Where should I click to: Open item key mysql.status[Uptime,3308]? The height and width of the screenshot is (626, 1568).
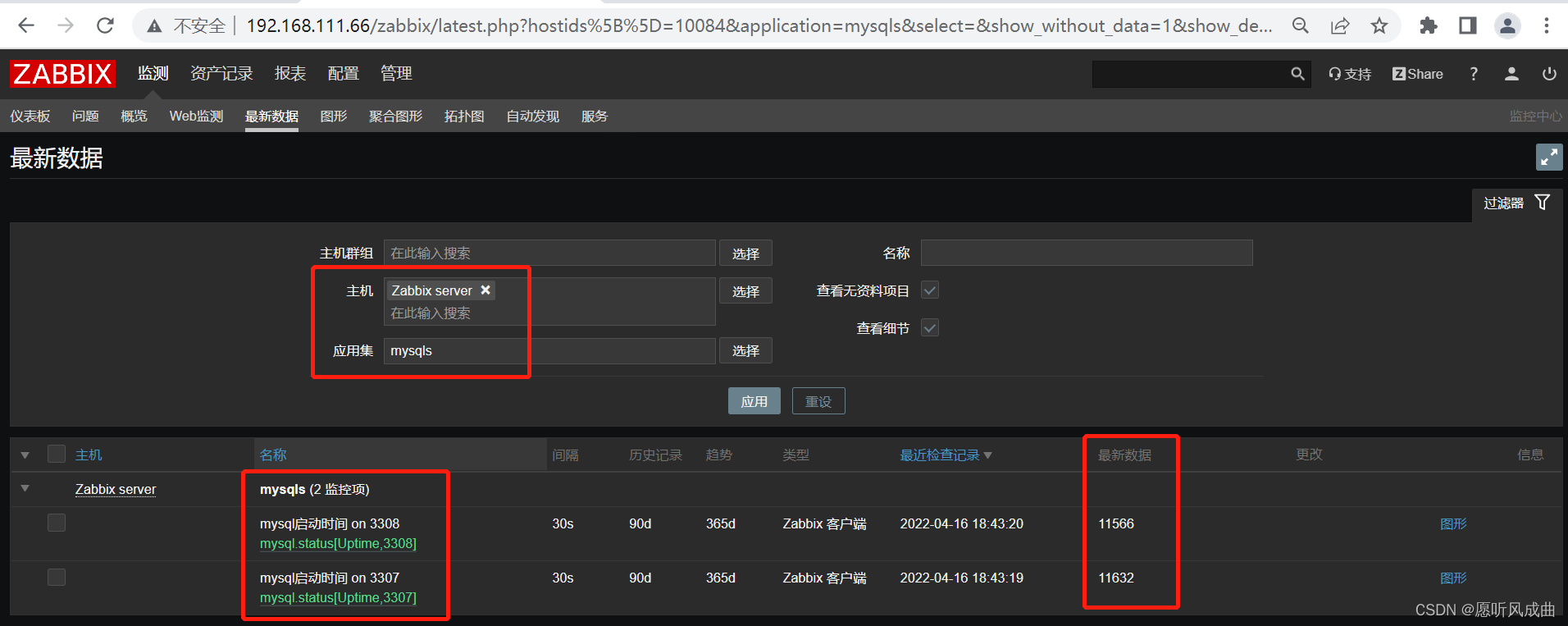click(338, 543)
